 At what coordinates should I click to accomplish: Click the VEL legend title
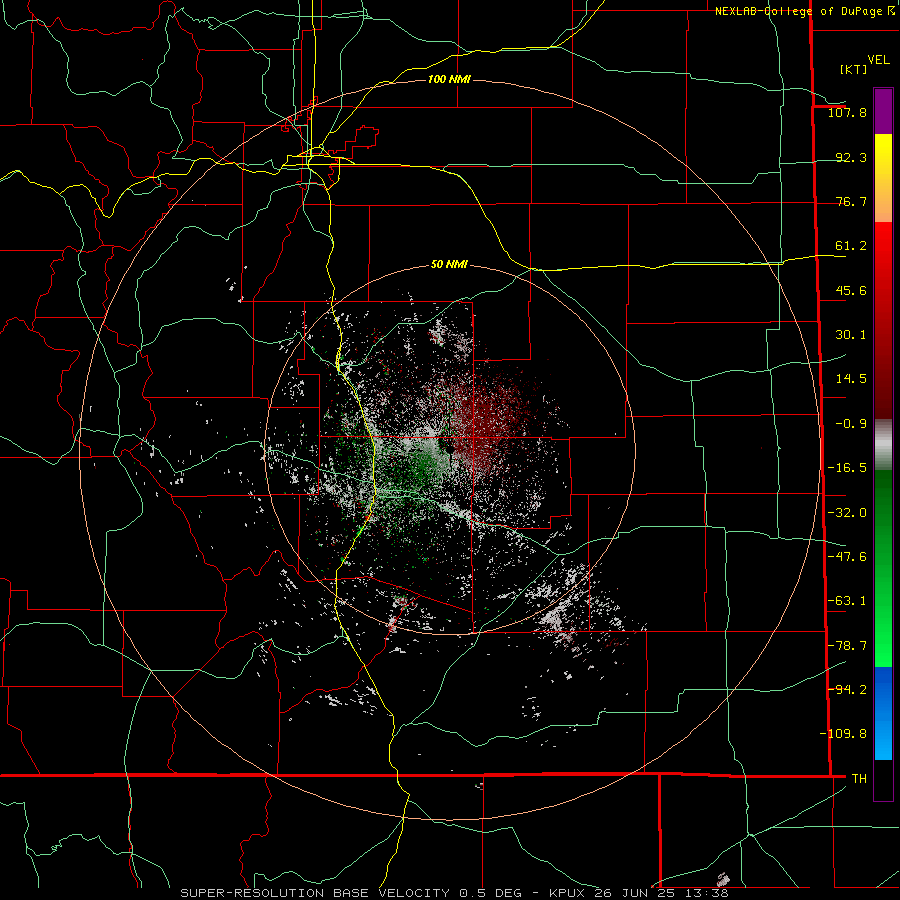[x=878, y=60]
